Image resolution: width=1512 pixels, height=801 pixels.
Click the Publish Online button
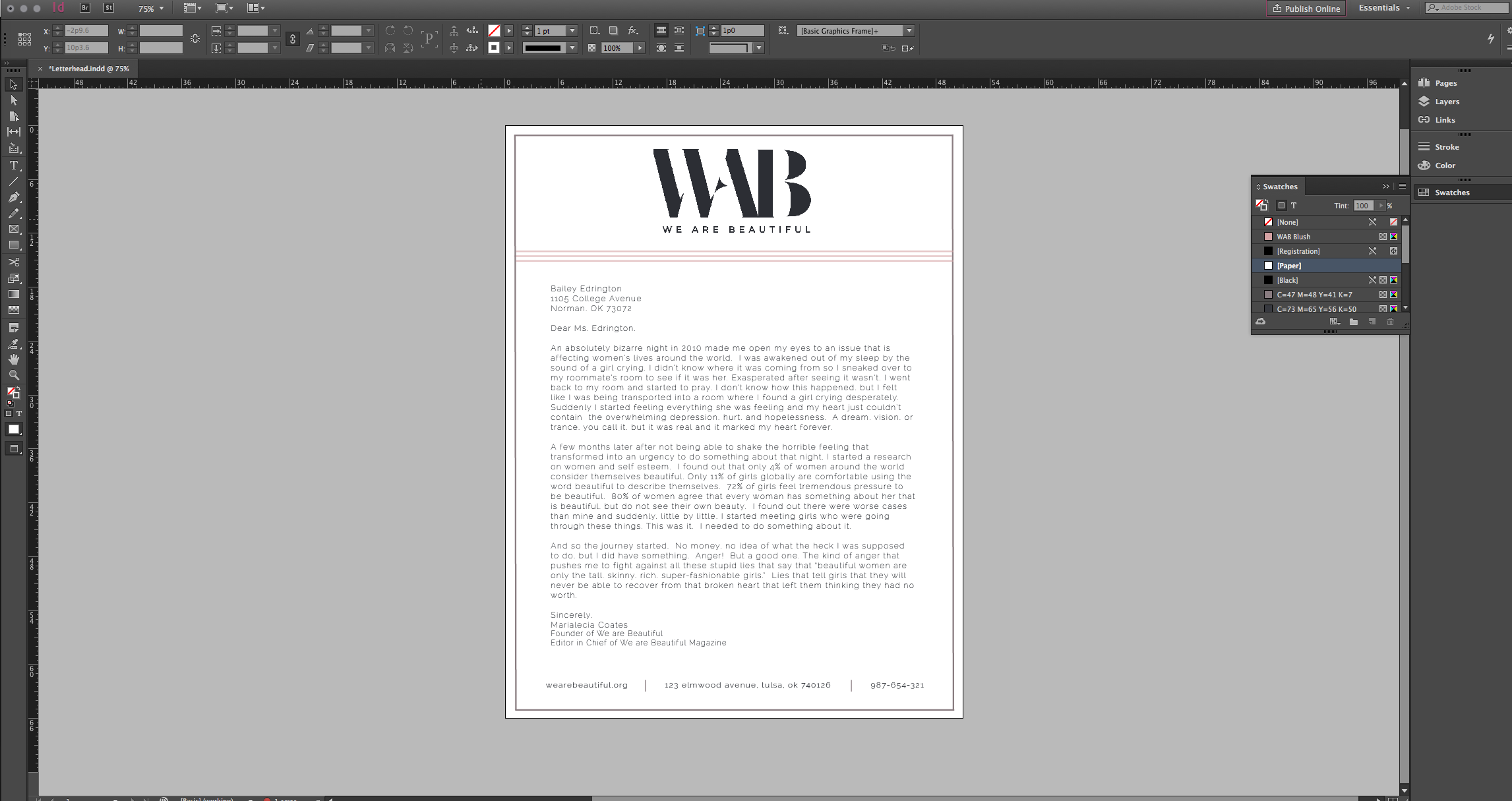click(1306, 9)
